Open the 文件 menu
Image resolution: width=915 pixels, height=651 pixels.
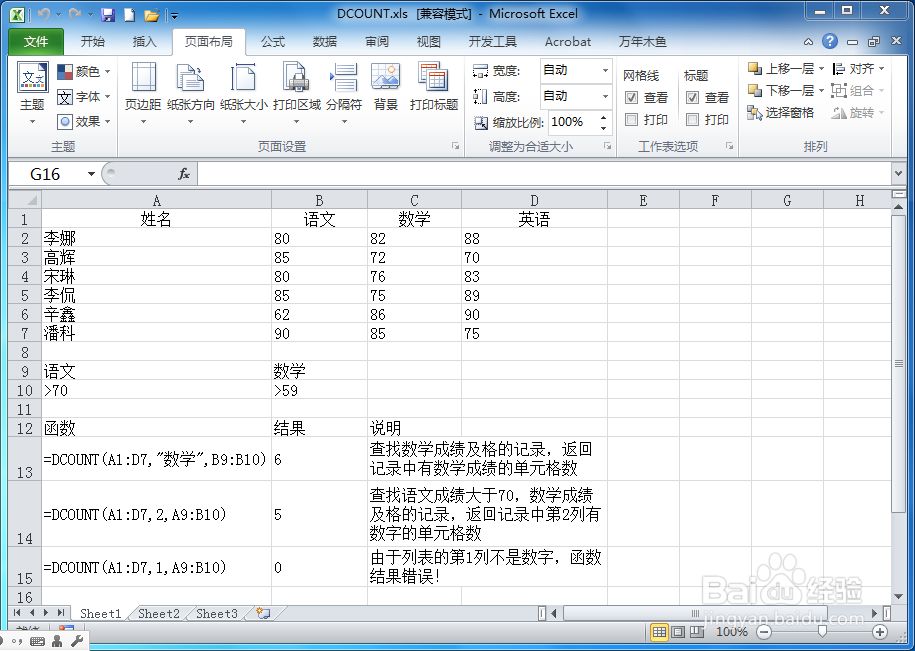(x=35, y=41)
